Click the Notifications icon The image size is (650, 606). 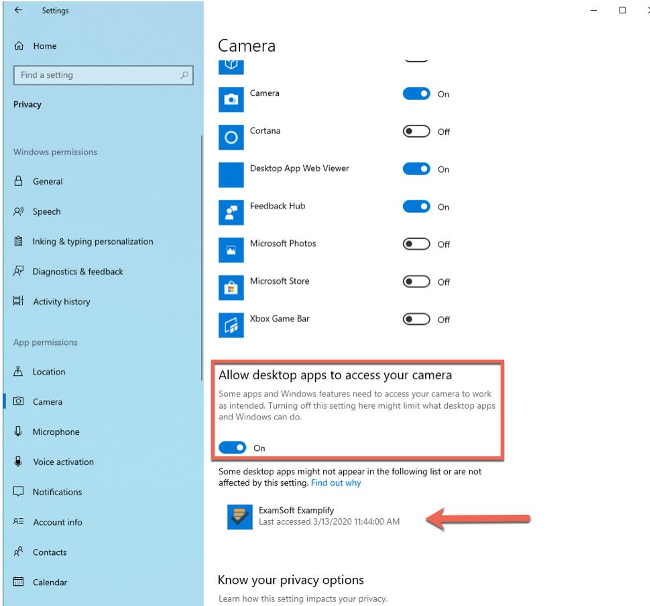click(18, 492)
